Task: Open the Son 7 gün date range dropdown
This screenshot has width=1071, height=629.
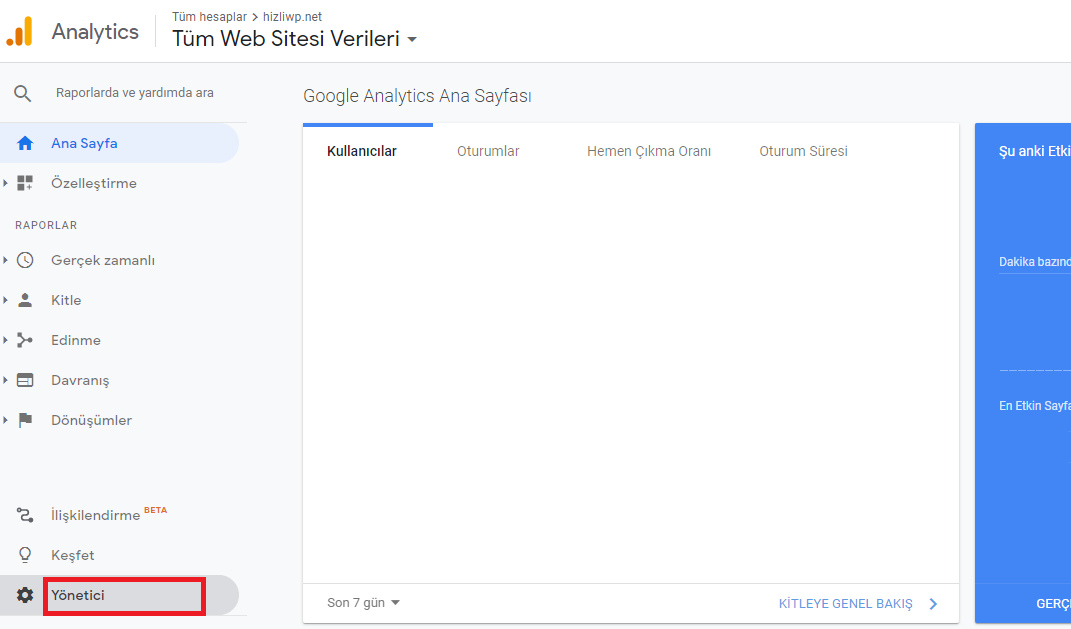Action: click(363, 603)
